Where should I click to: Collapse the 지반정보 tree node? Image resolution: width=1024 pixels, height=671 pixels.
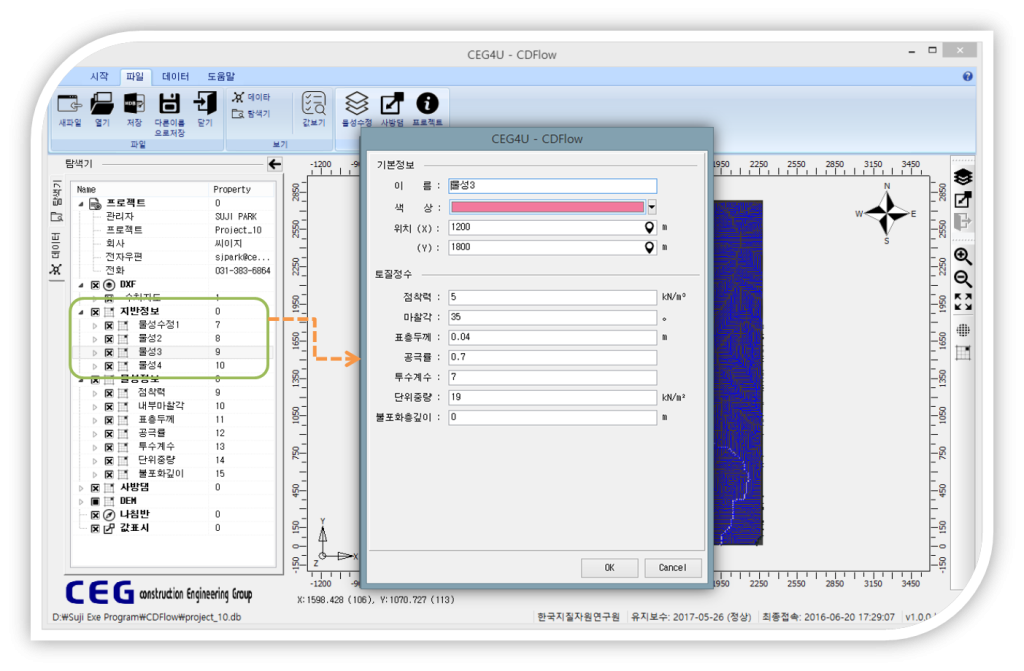[82, 312]
